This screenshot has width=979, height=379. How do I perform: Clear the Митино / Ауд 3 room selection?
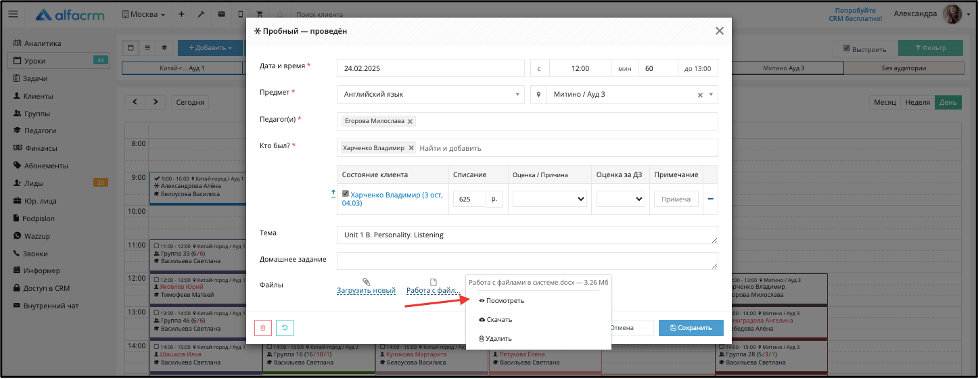pyautogui.click(x=700, y=95)
